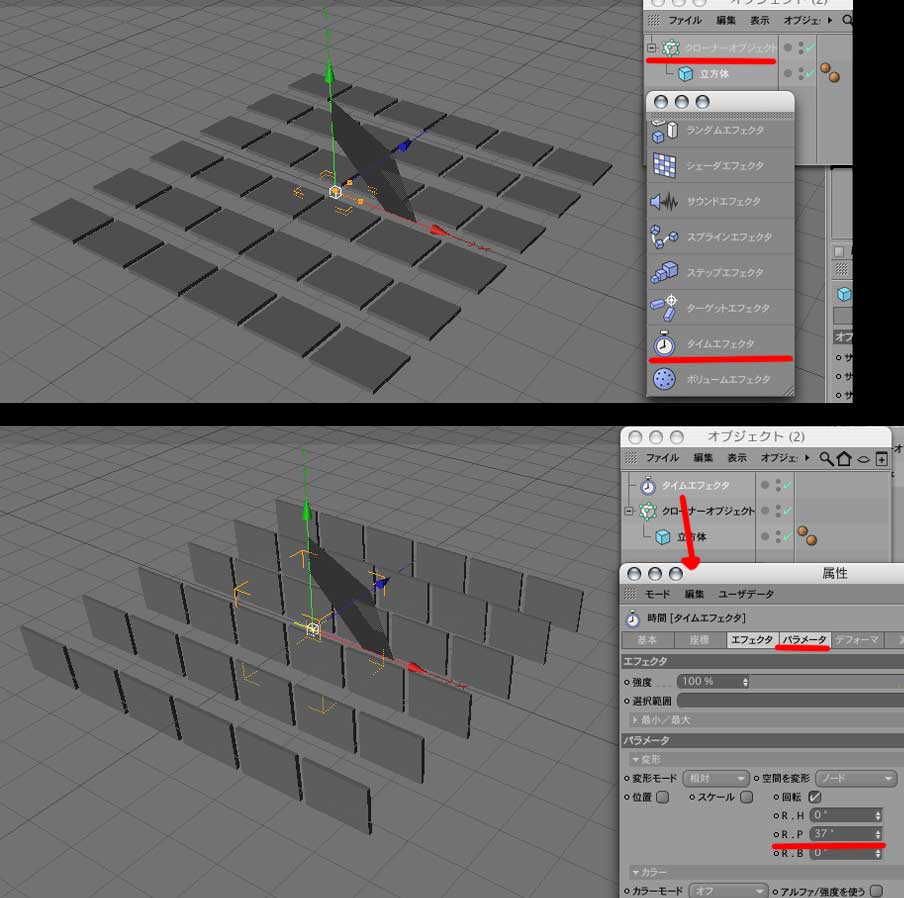Select Phong tag on 立方体 in upper Objects panel

[x=830, y=73]
